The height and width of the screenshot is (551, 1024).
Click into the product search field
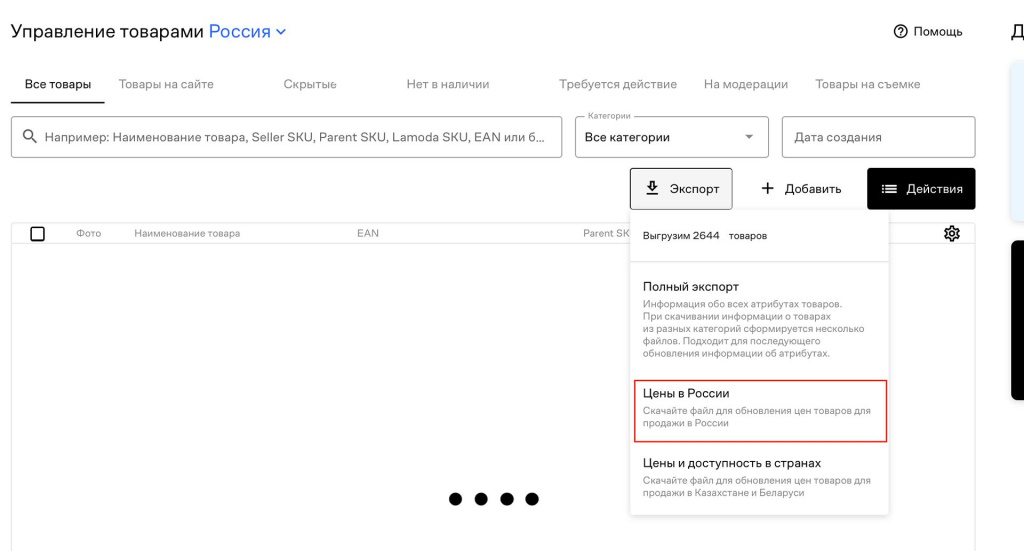286,137
